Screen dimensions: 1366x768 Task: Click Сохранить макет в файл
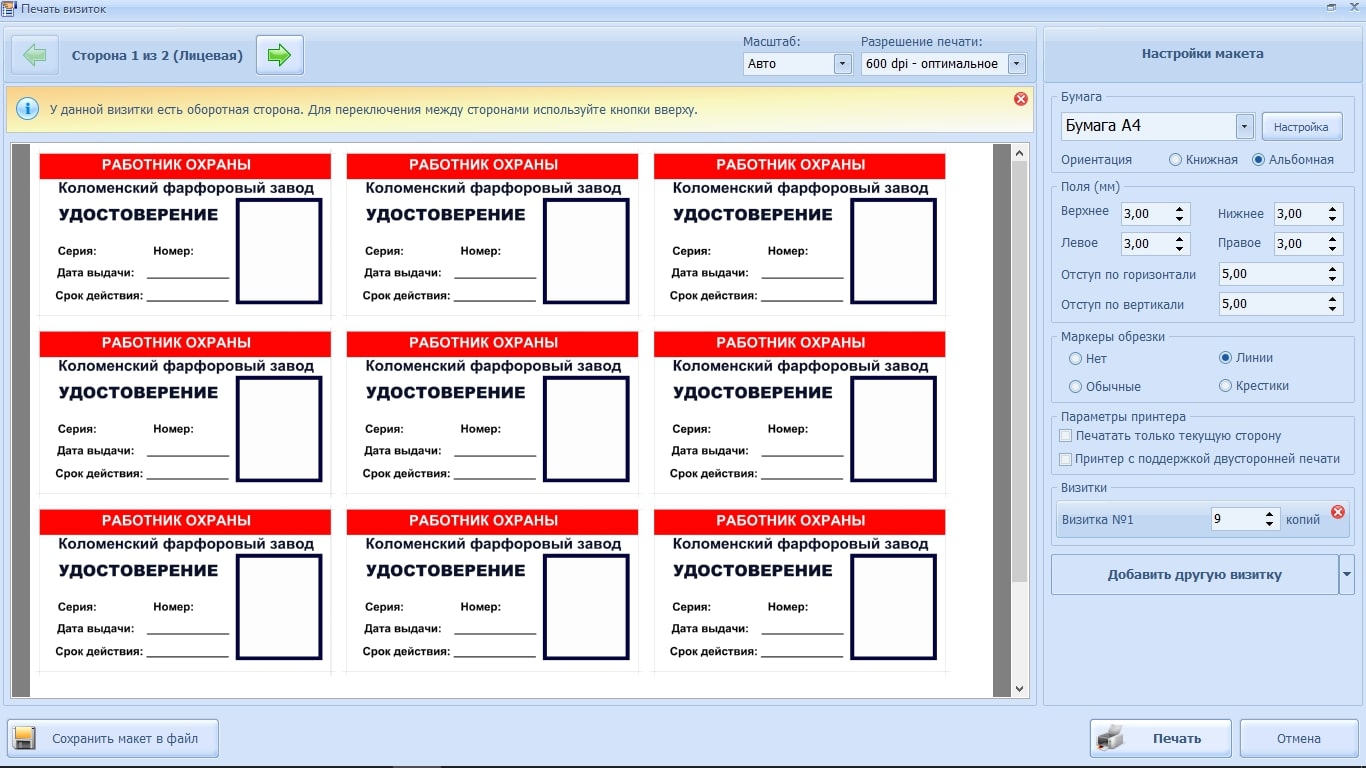click(x=113, y=739)
